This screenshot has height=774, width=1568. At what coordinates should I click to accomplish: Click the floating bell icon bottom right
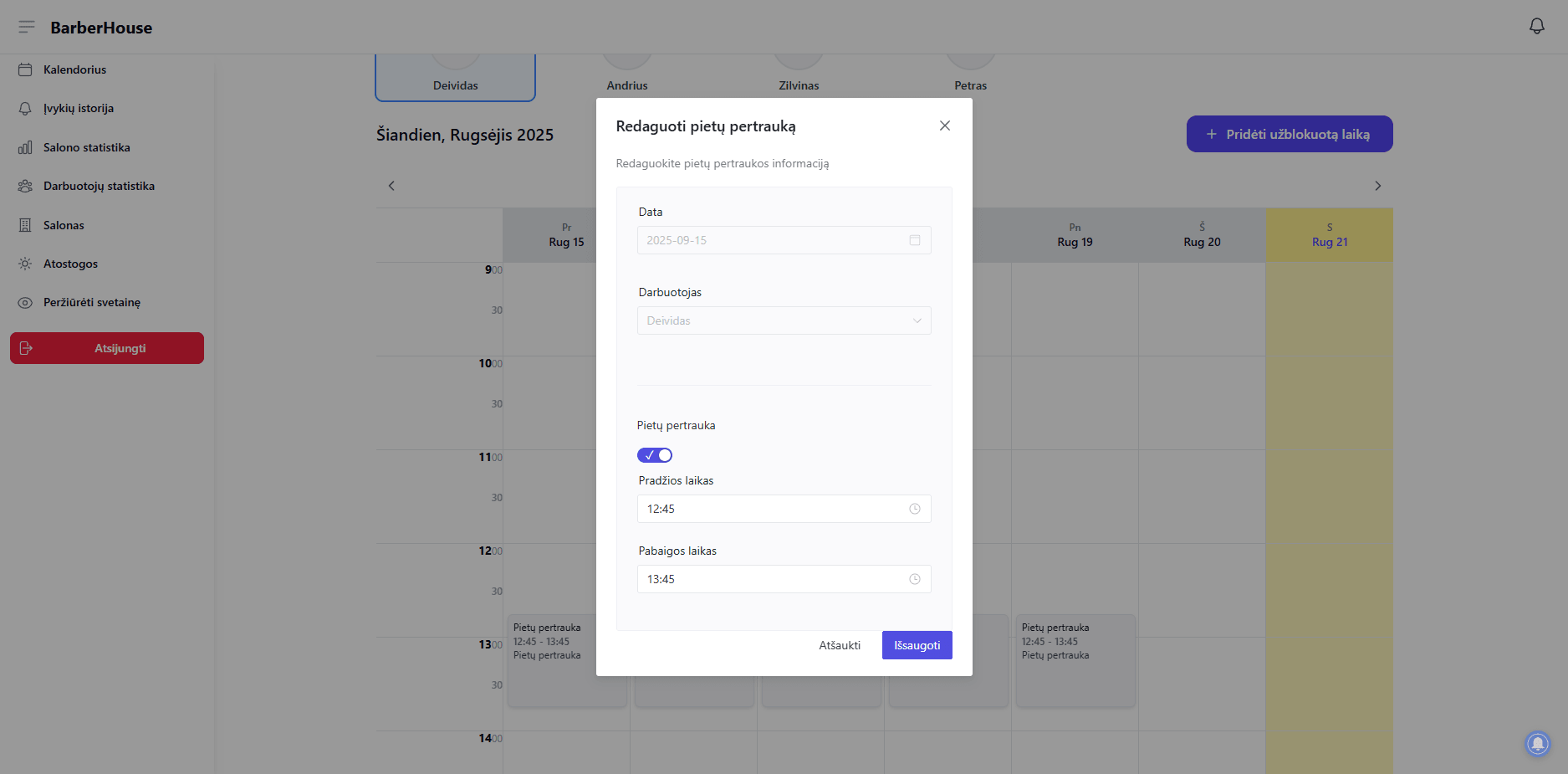1537,743
